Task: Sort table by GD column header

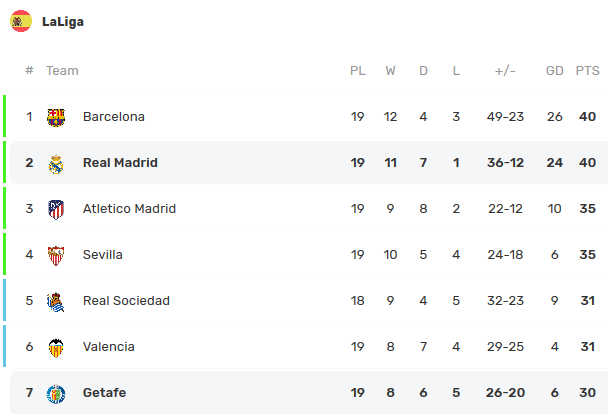Action: pos(555,71)
